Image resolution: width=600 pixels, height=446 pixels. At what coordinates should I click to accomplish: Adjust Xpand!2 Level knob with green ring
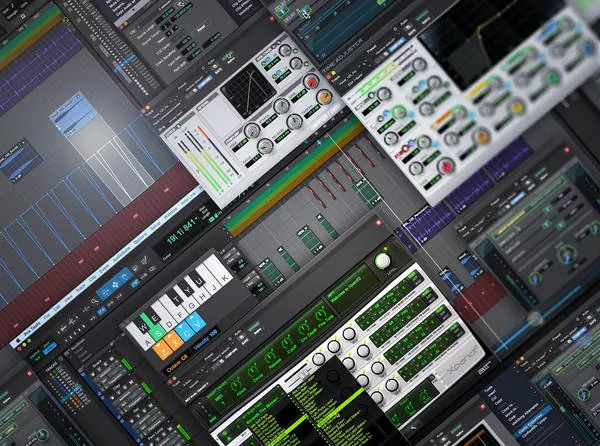pyautogui.click(x=383, y=261)
